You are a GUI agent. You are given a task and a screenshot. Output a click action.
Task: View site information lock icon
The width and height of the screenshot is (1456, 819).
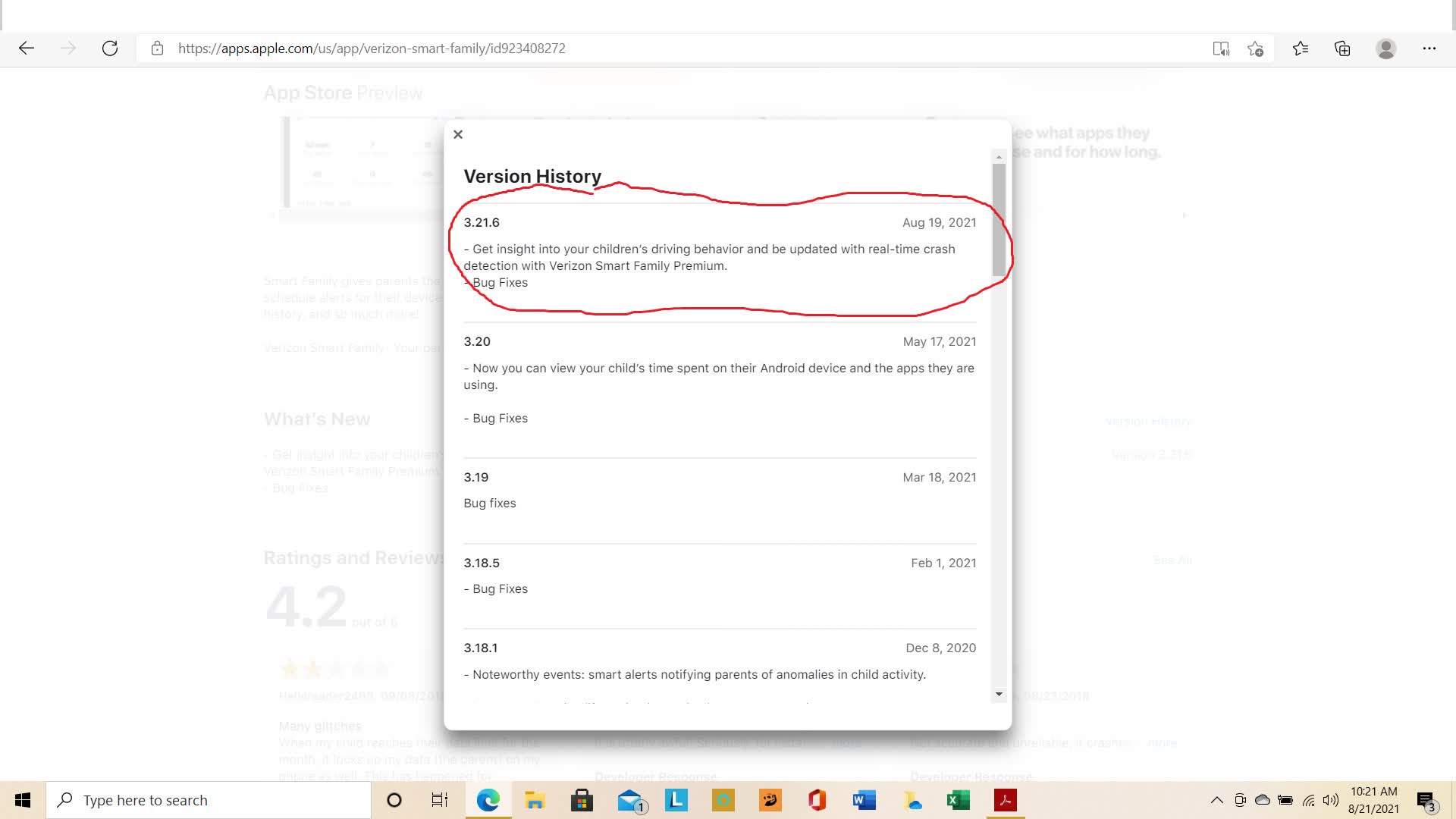click(157, 49)
